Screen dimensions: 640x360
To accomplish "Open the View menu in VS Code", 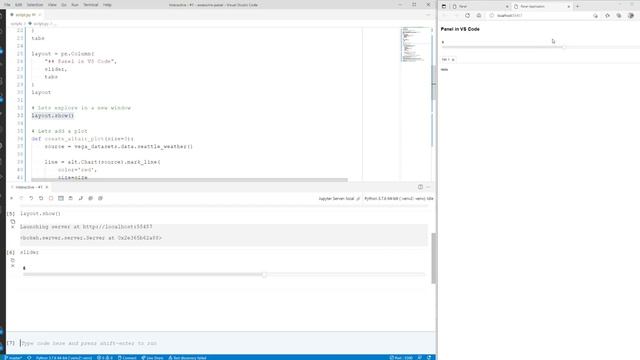I will click(x=52, y=5).
